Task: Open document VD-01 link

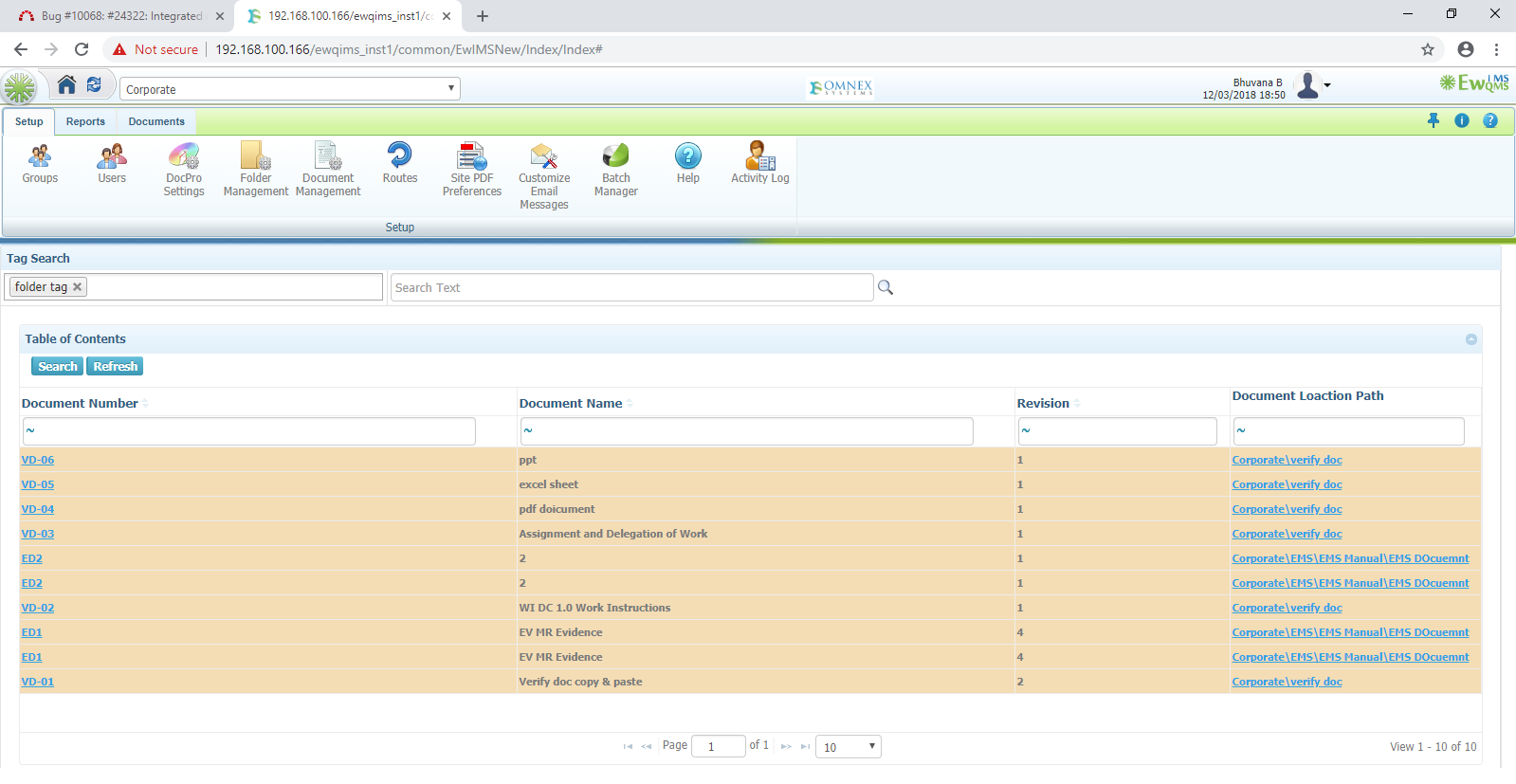Action: (x=38, y=682)
